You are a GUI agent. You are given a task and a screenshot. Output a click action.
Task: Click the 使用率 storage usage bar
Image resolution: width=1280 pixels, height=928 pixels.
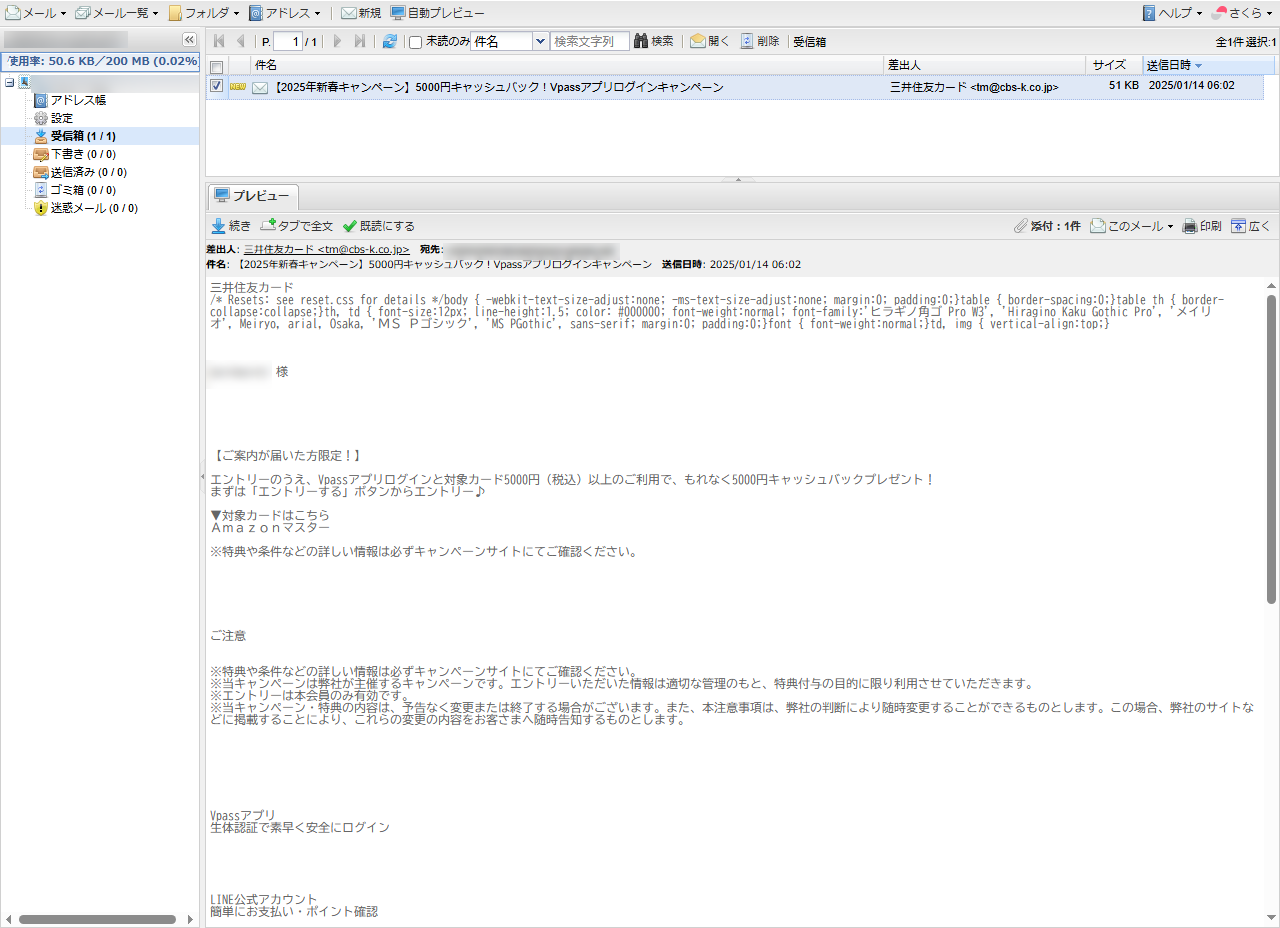(100, 61)
